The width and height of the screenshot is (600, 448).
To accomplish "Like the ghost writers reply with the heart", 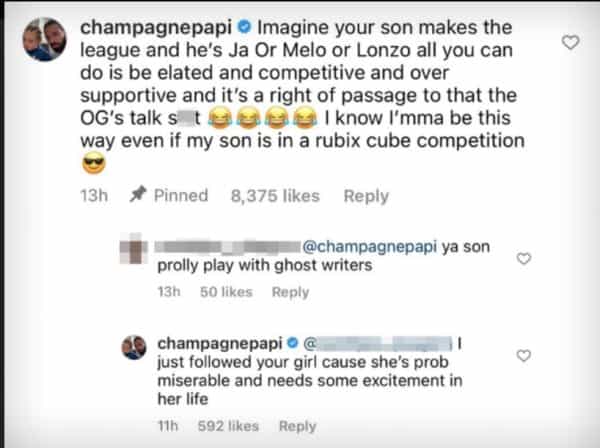I will 522,259.
